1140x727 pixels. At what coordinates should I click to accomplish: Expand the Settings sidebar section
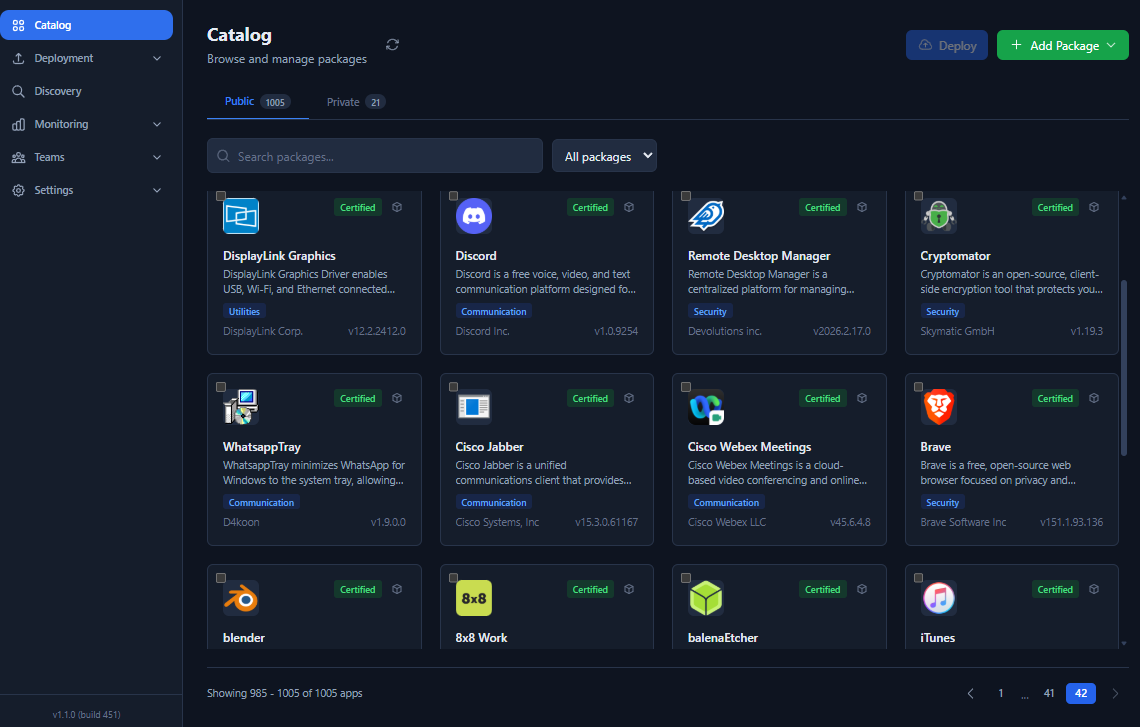tap(87, 190)
